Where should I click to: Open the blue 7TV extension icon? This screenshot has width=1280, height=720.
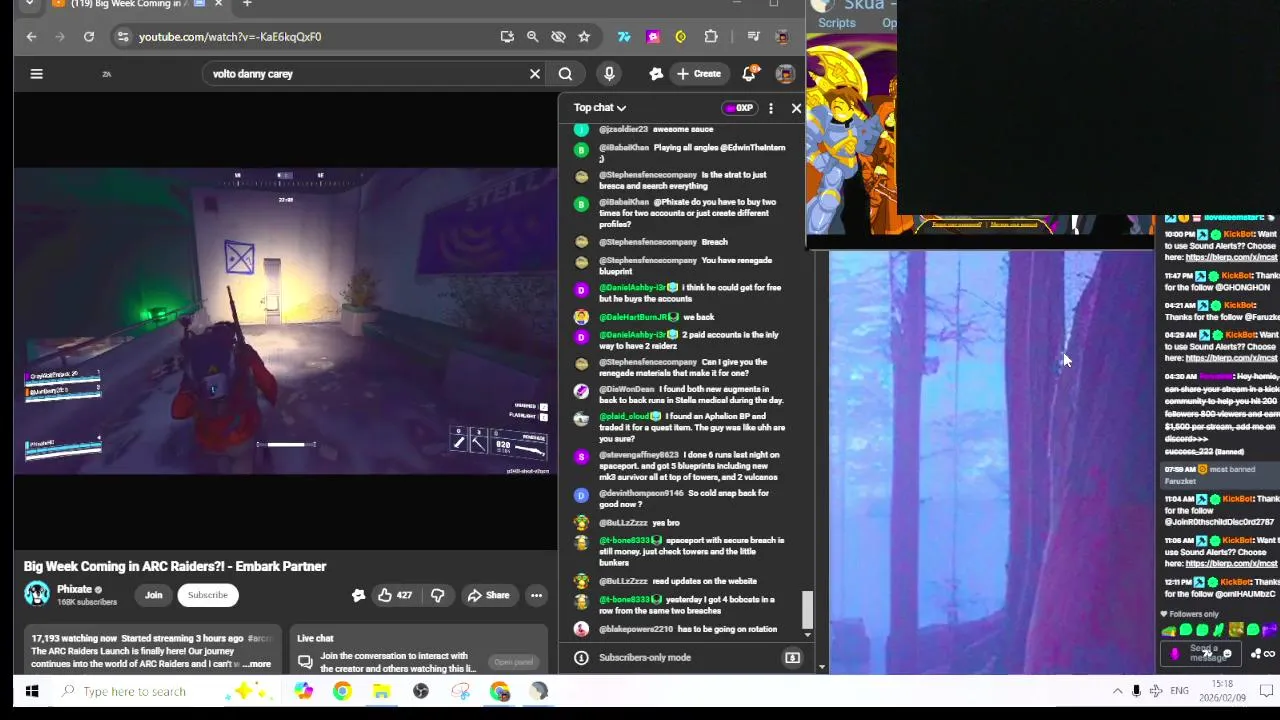(624, 37)
